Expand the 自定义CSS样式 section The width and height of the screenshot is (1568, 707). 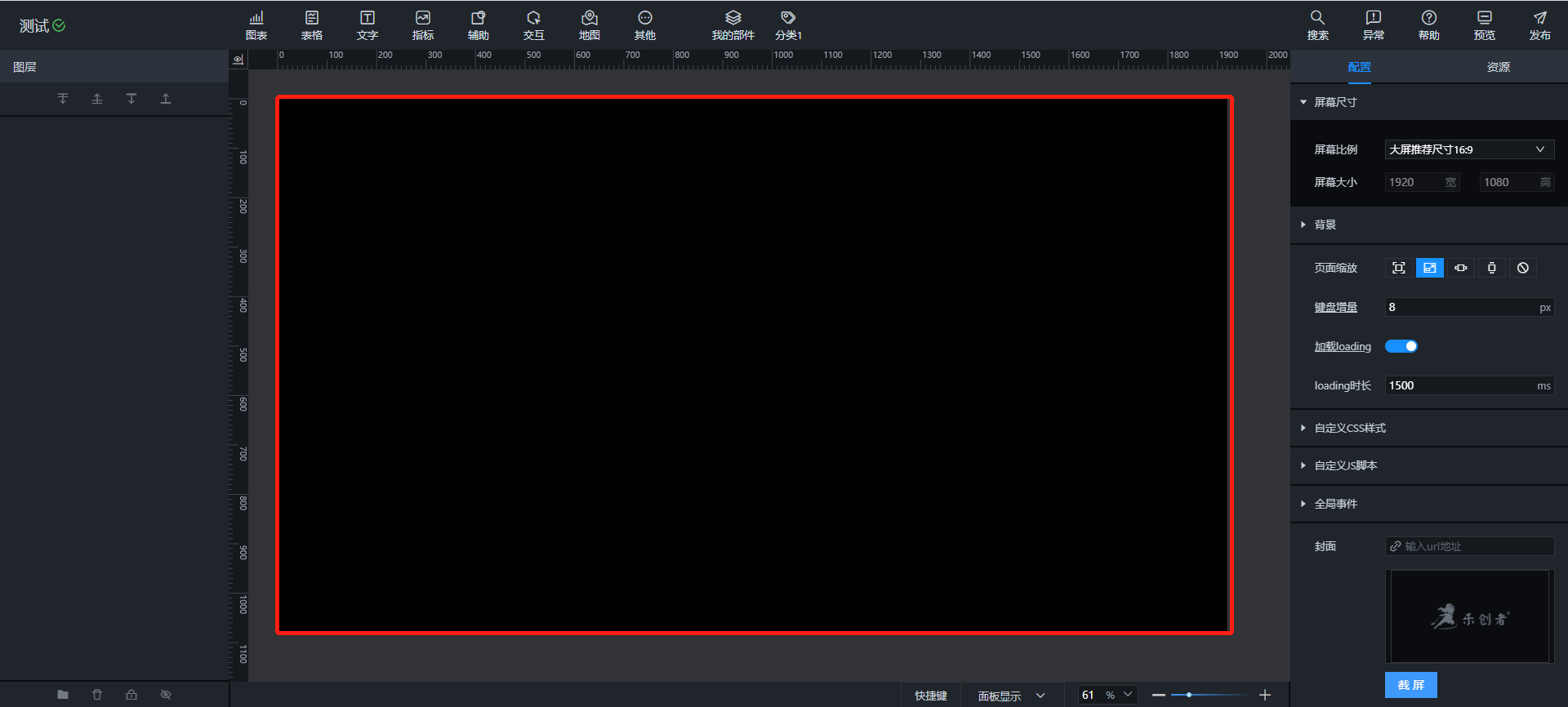[x=1349, y=428]
